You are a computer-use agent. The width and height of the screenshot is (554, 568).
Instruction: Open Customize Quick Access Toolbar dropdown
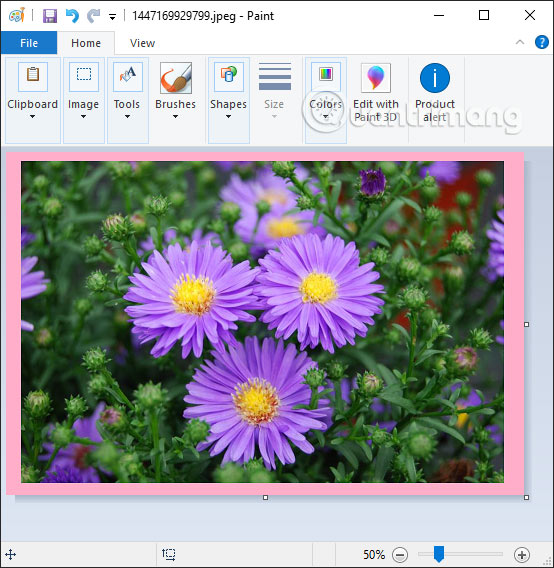(112, 17)
